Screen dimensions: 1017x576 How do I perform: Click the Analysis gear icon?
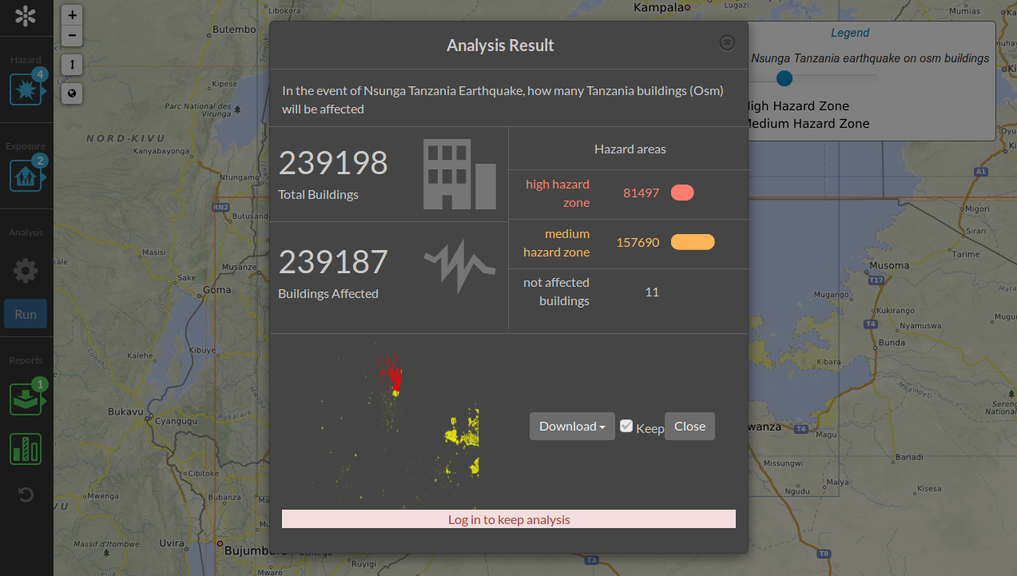(25, 270)
